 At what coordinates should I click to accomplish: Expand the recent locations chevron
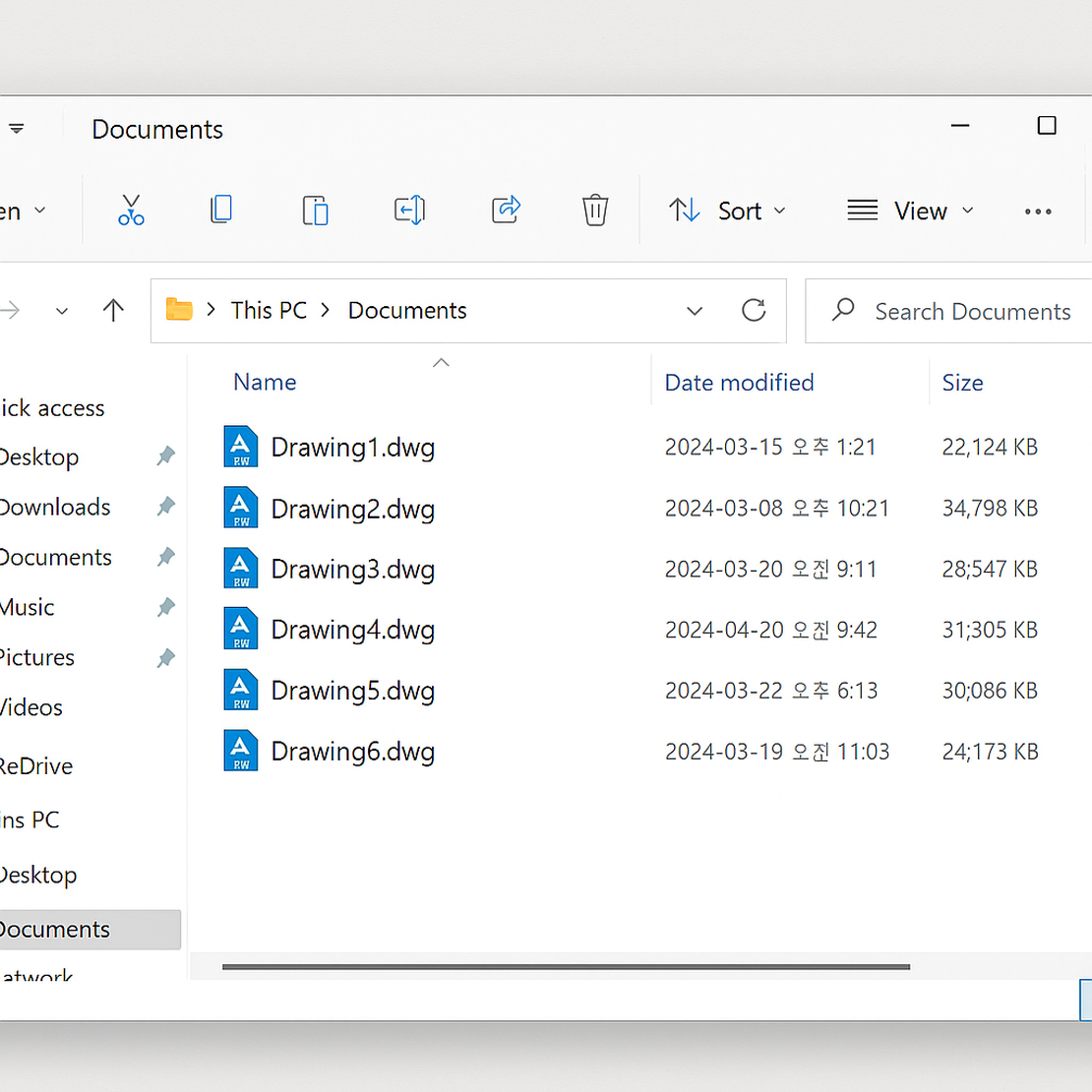pyautogui.click(x=62, y=311)
